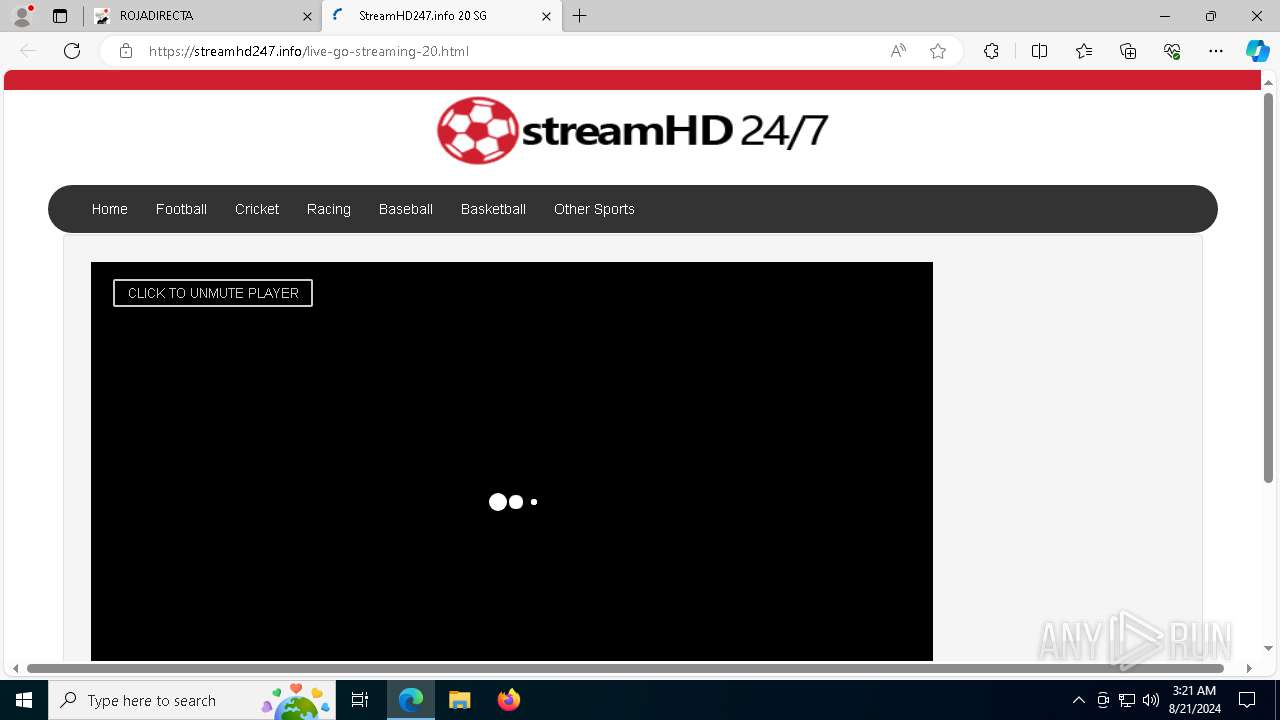Open Browser essentials
1280x720 pixels.
(1172, 51)
